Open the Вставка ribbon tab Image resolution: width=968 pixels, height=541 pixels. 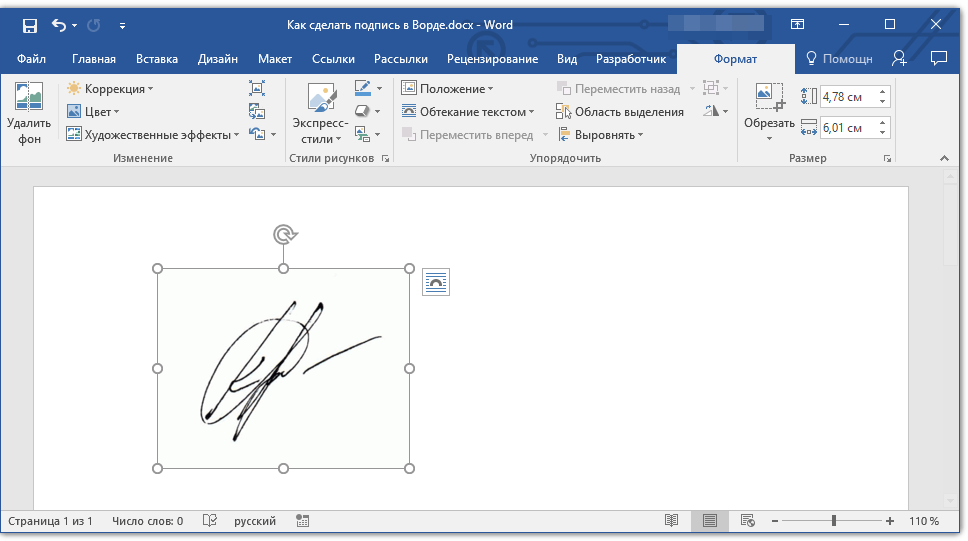coord(157,59)
